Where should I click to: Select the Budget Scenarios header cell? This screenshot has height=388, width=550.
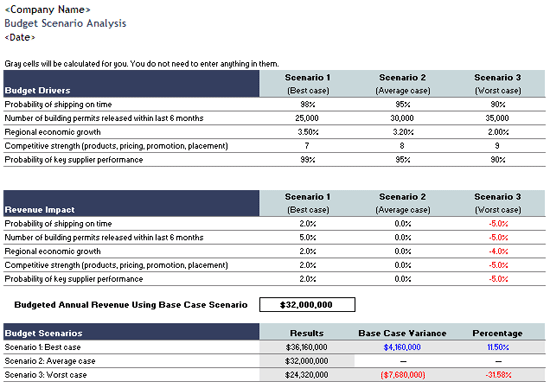[x=132, y=332]
